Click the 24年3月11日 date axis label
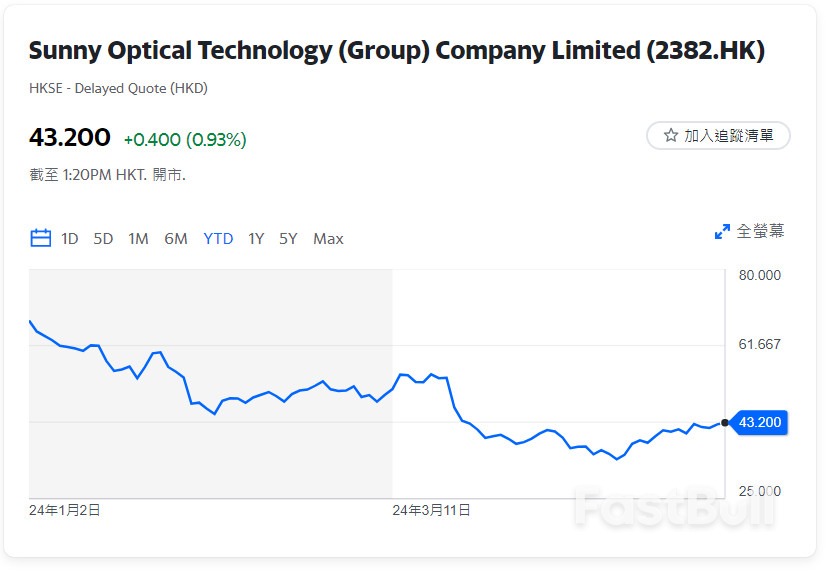Viewport: 826px width, 571px height. coord(431,510)
